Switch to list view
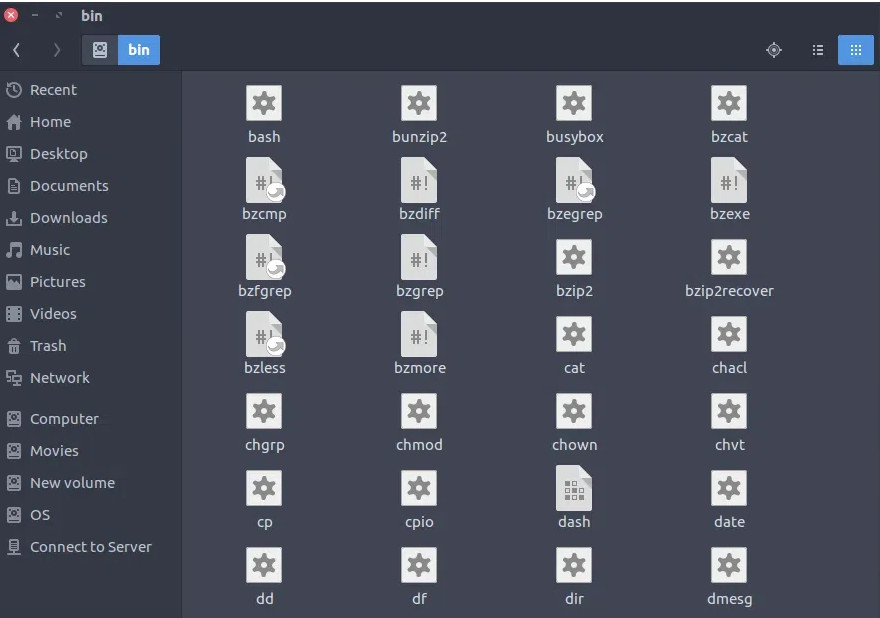 (x=818, y=50)
